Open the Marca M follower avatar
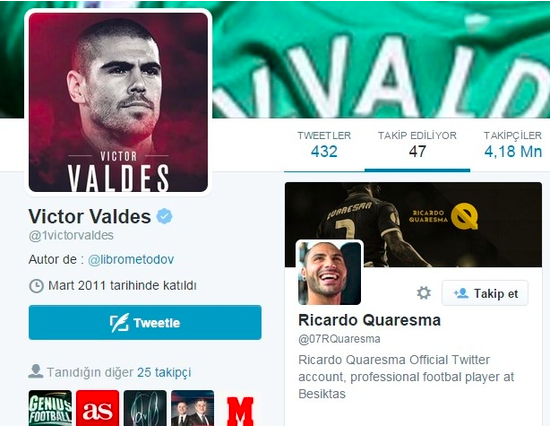This screenshot has width=550, height=431. (x=240, y=411)
